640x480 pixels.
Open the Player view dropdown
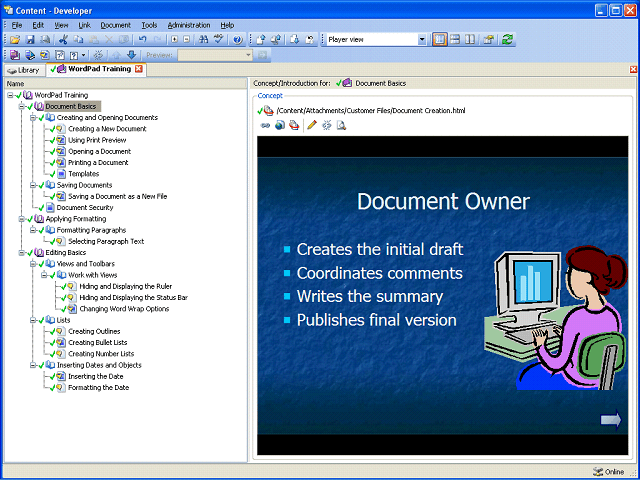[422, 40]
